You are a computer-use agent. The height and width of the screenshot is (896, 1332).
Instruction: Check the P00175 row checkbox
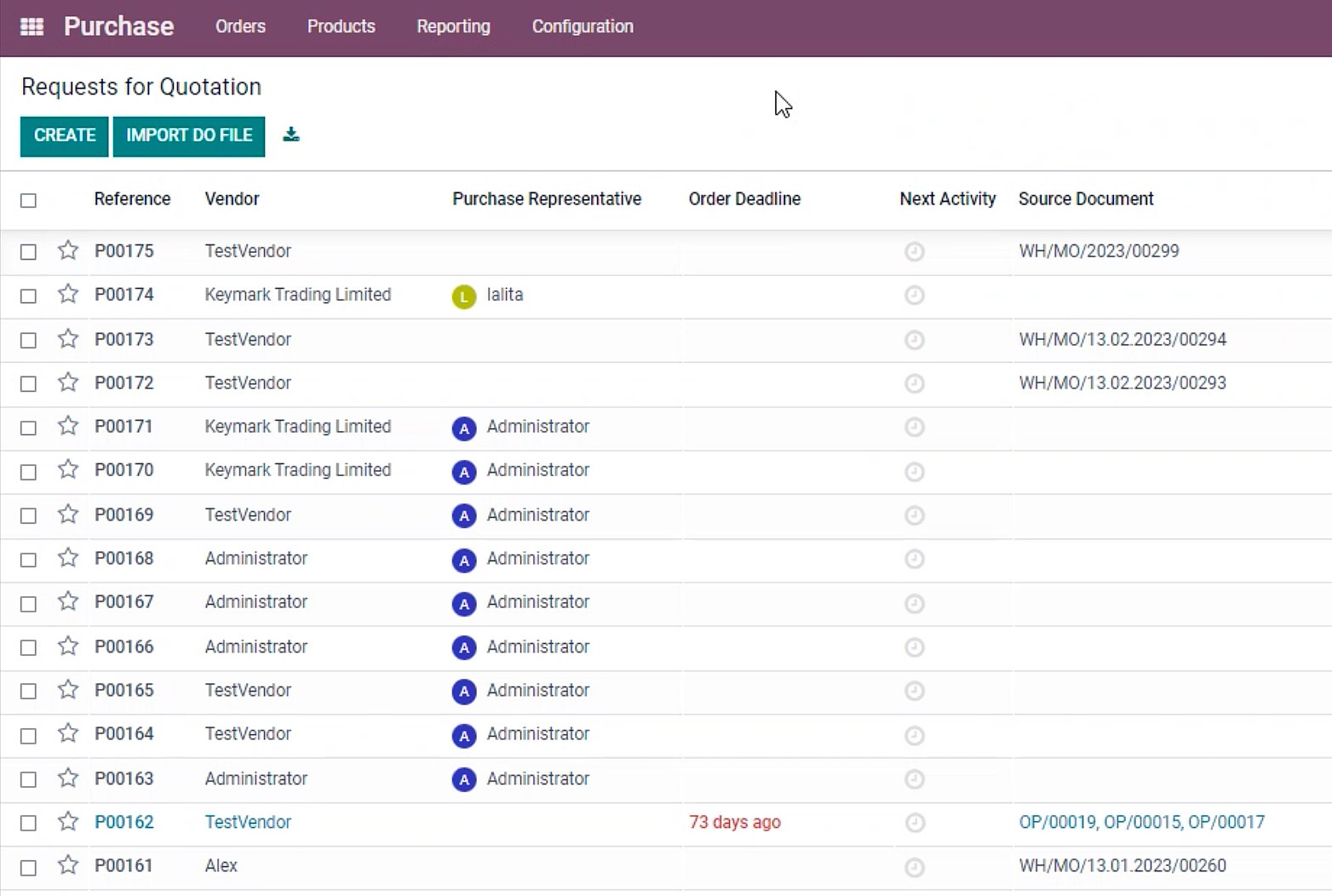[x=28, y=252]
